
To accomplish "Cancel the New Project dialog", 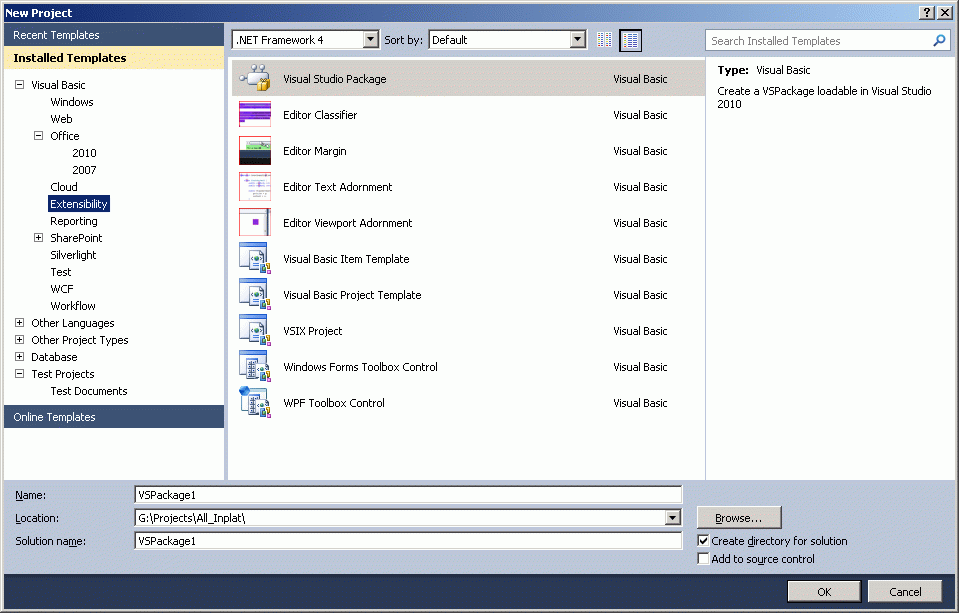I will [905, 592].
